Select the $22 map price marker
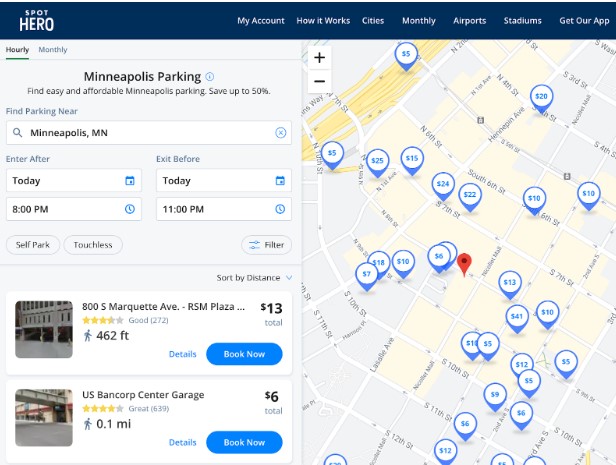 [470, 197]
